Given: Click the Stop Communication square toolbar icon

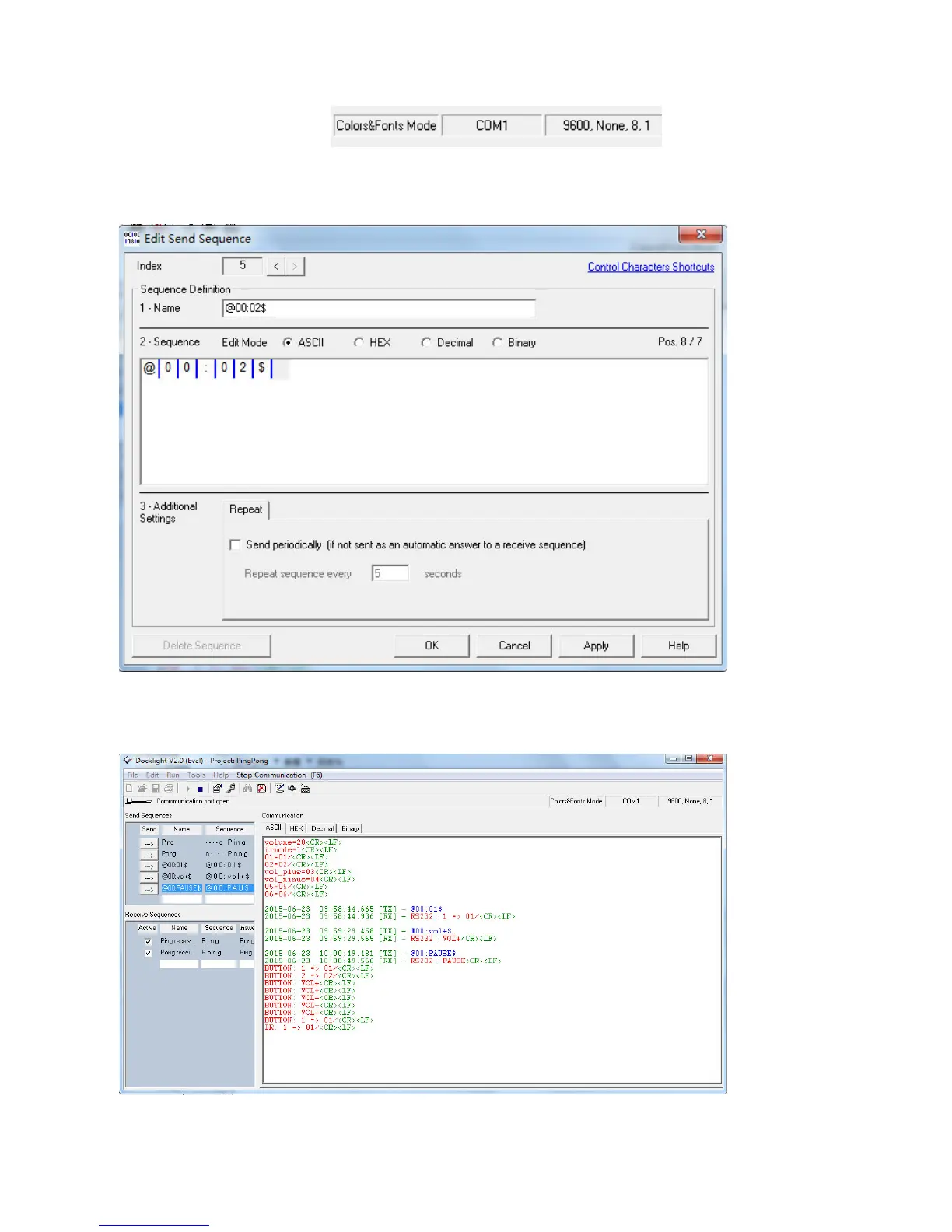Looking at the screenshot, I should [x=200, y=789].
